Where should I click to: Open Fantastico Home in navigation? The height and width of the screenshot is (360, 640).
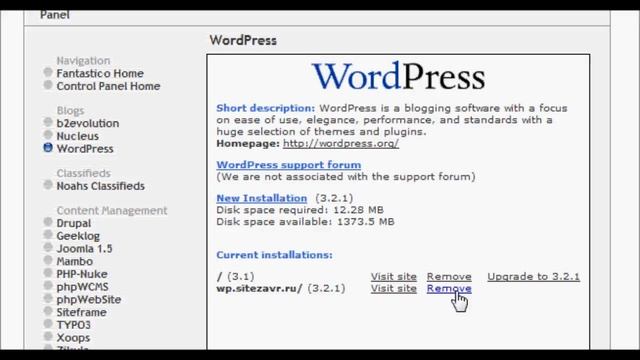point(100,73)
